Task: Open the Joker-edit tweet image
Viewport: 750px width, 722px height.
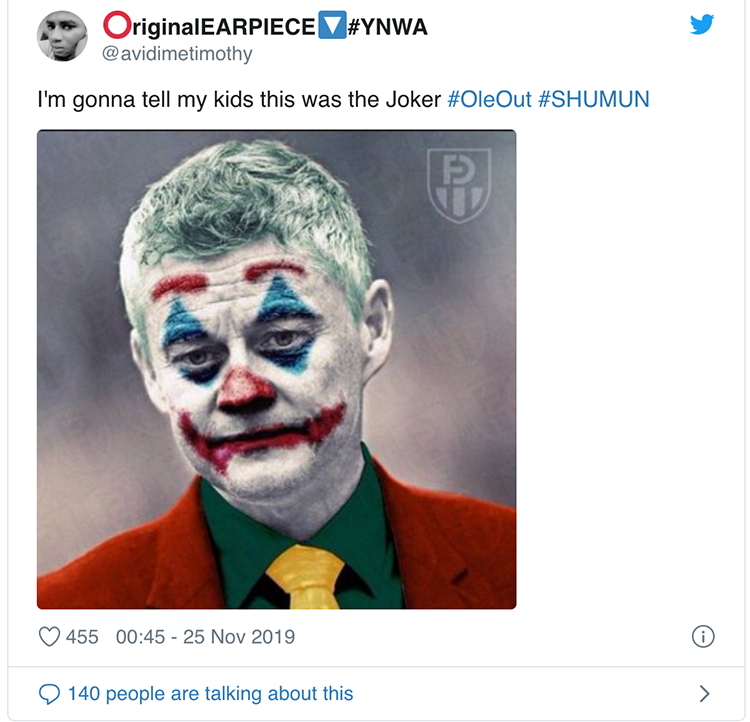Action: [x=277, y=369]
